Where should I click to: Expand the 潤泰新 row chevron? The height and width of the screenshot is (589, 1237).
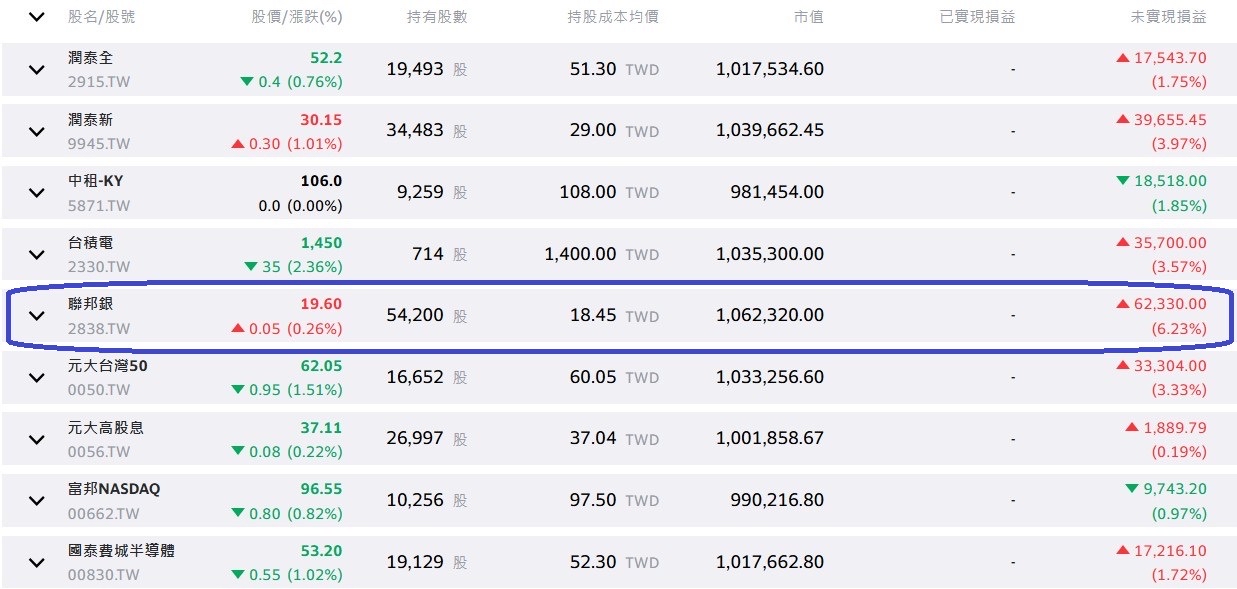coord(37,131)
